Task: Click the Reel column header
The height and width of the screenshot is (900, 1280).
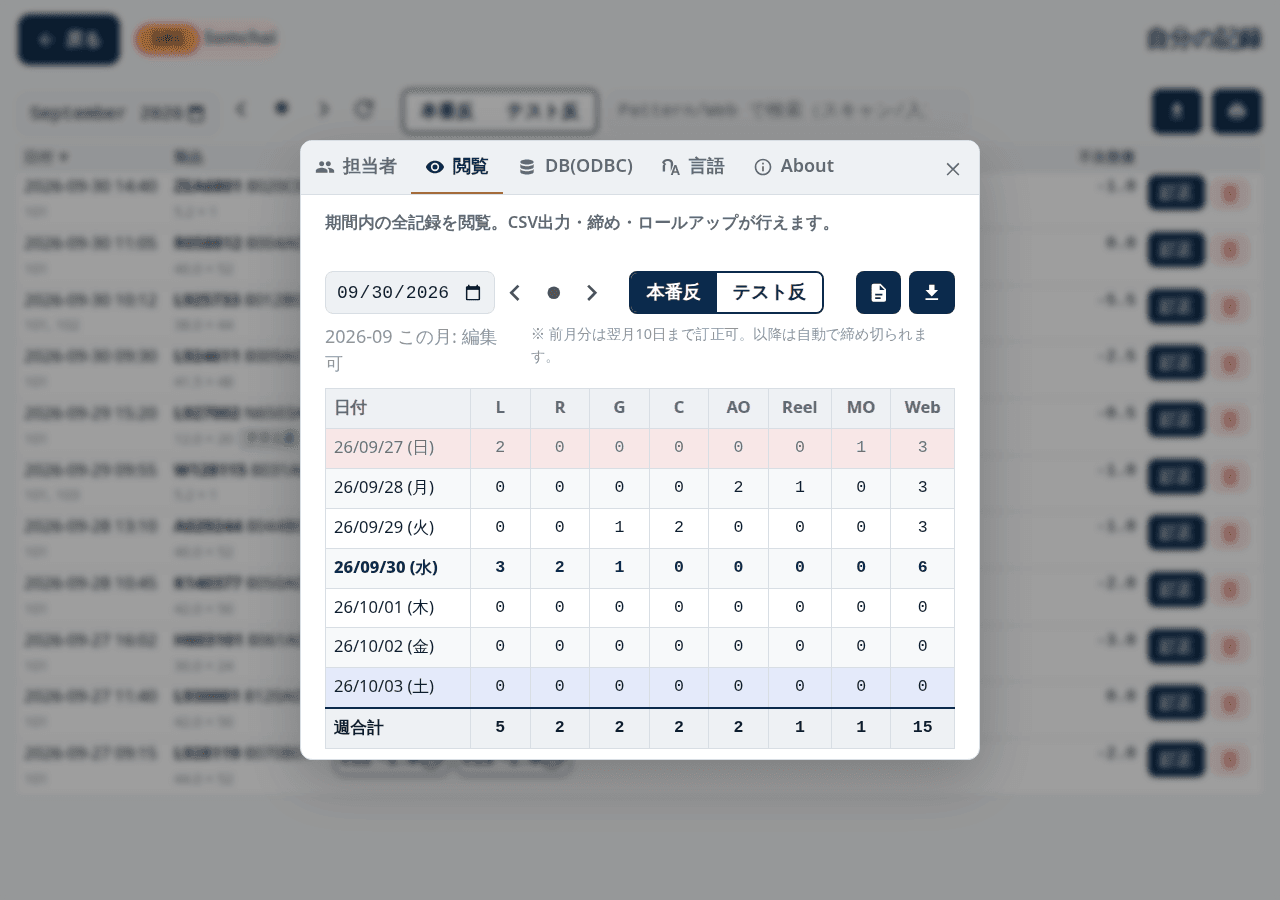Action: (800, 408)
